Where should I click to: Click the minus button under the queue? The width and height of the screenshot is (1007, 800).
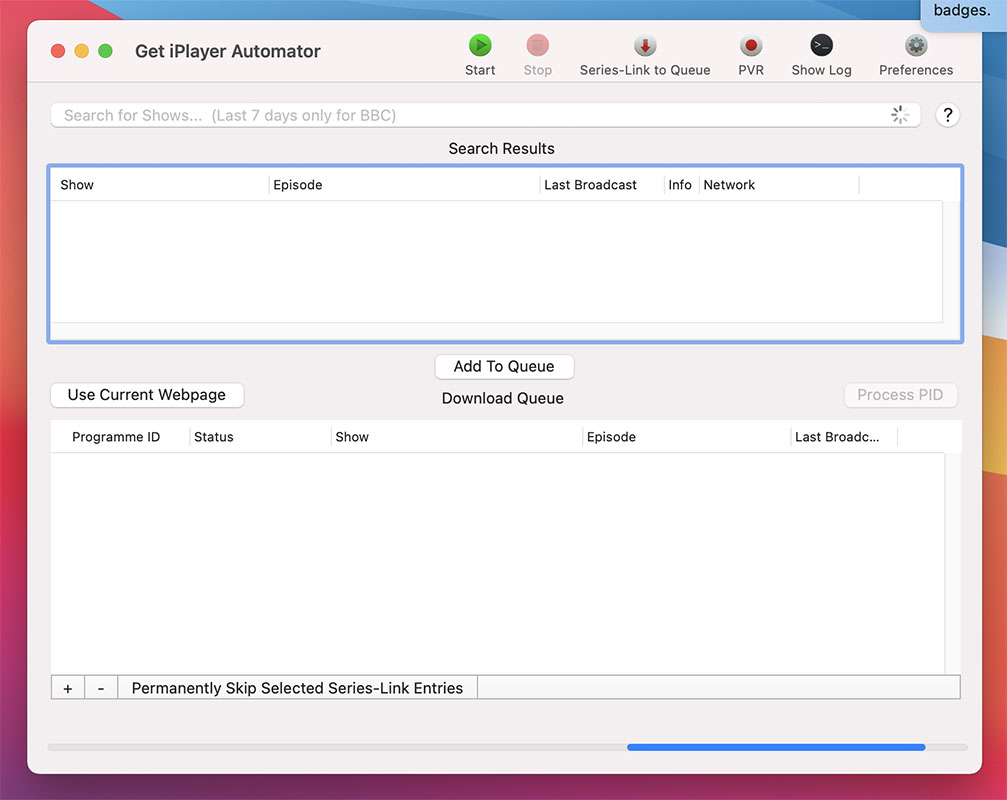tap(101, 688)
